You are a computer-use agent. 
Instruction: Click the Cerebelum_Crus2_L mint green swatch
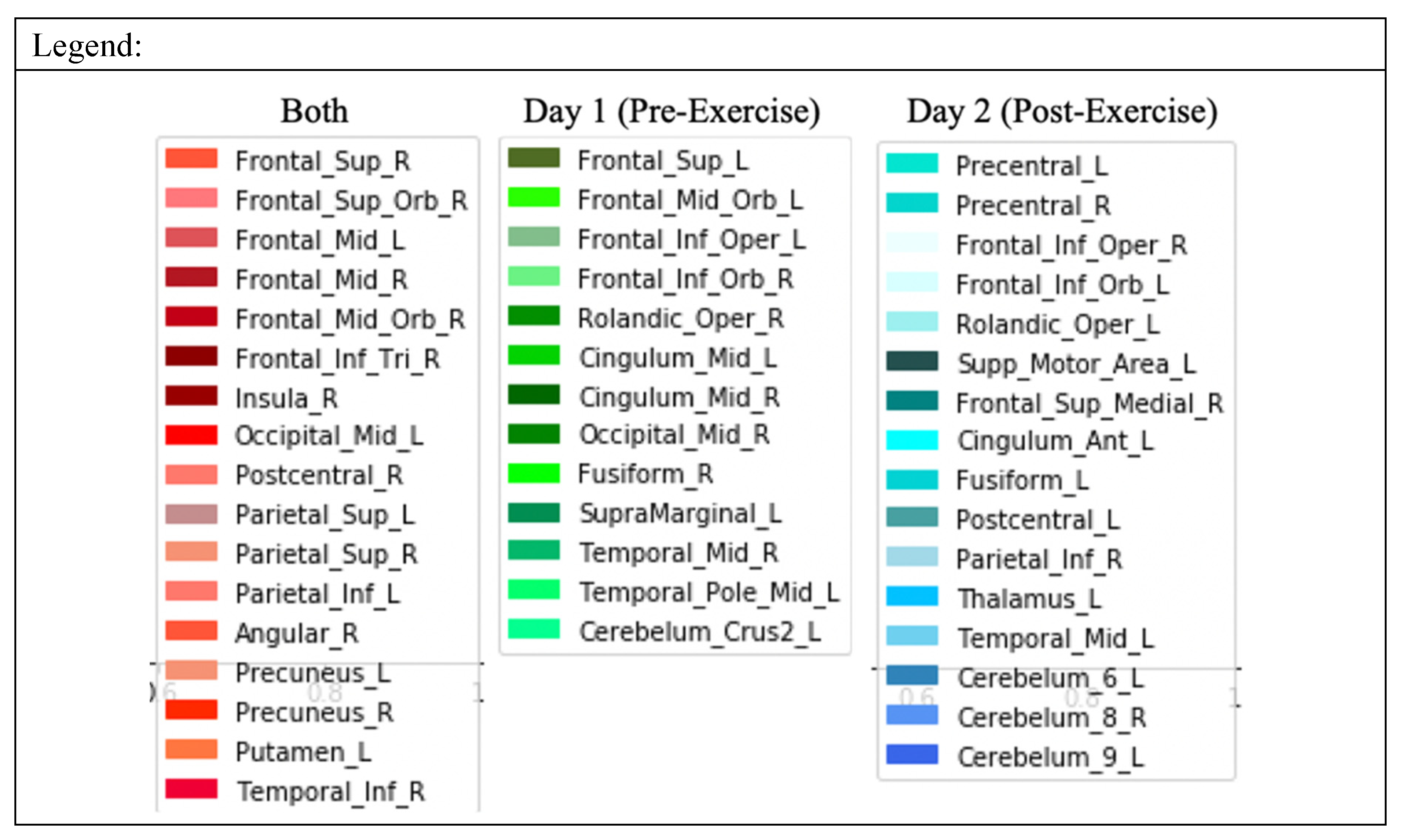[x=534, y=629]
